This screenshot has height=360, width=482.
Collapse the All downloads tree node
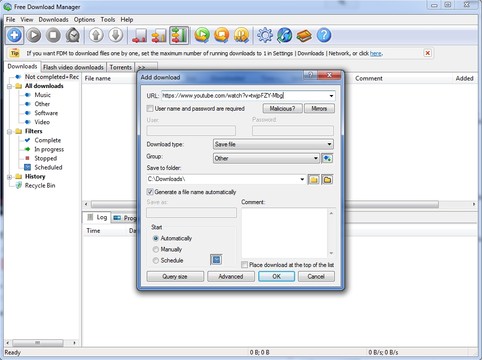tap(10, 86)
